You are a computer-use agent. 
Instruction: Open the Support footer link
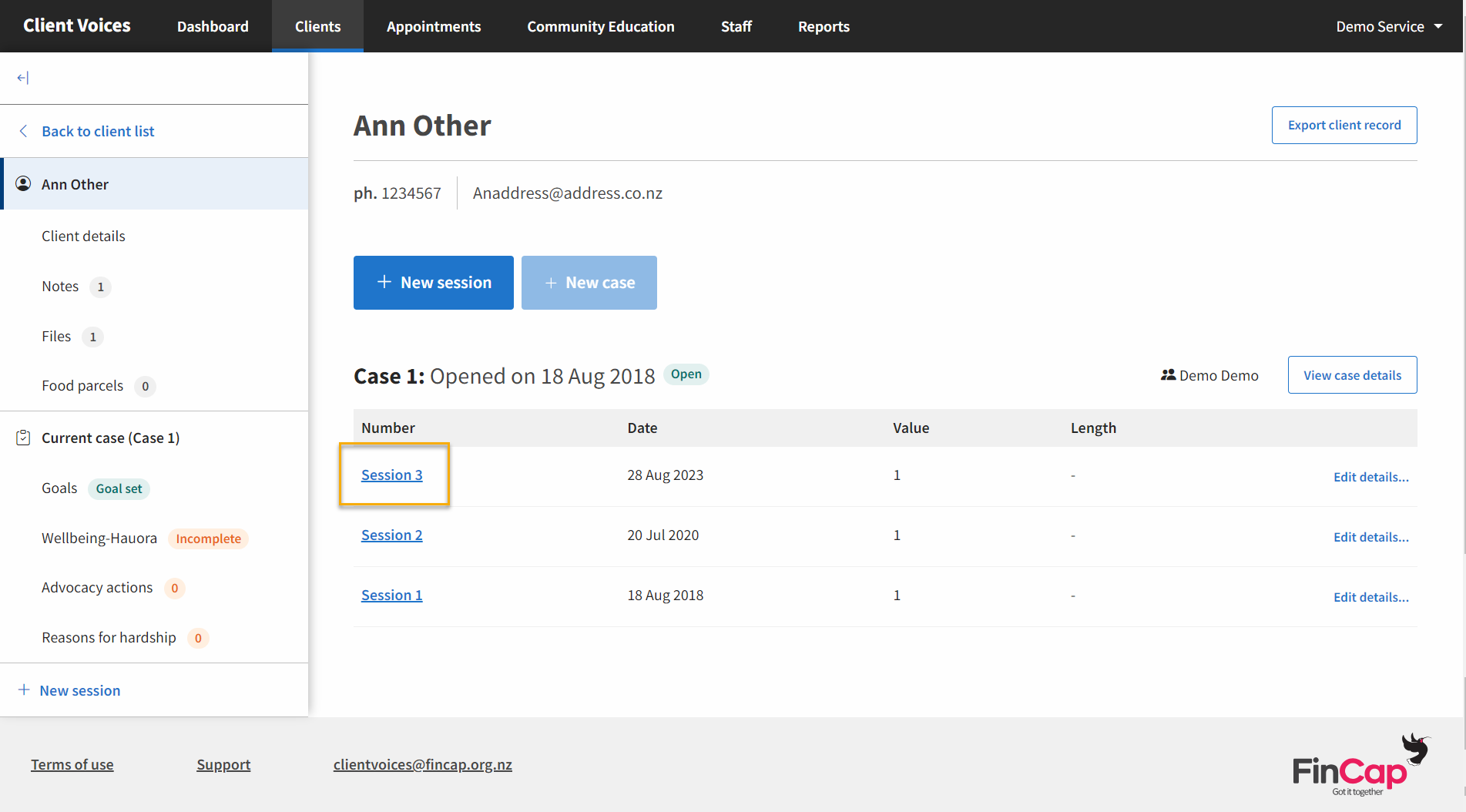[223, 765]
